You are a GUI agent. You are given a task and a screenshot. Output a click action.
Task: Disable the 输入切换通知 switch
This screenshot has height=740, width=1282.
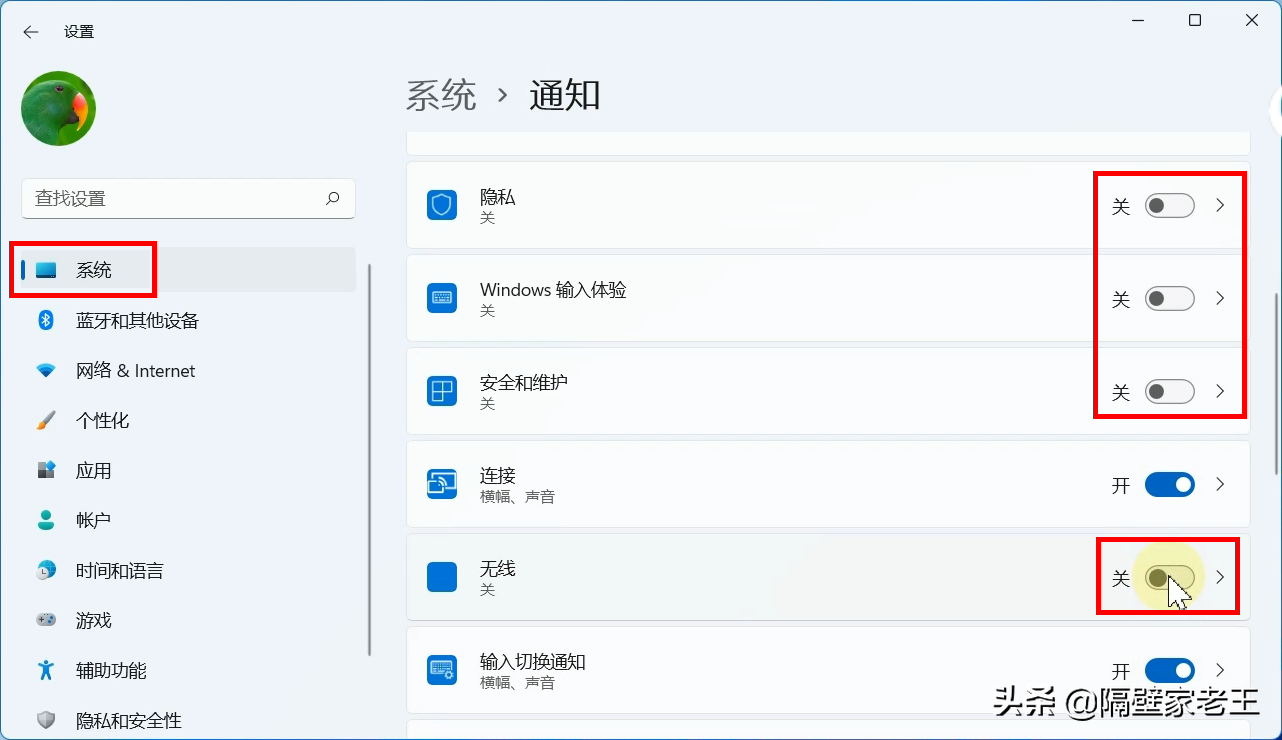(x=1169, y=670)
